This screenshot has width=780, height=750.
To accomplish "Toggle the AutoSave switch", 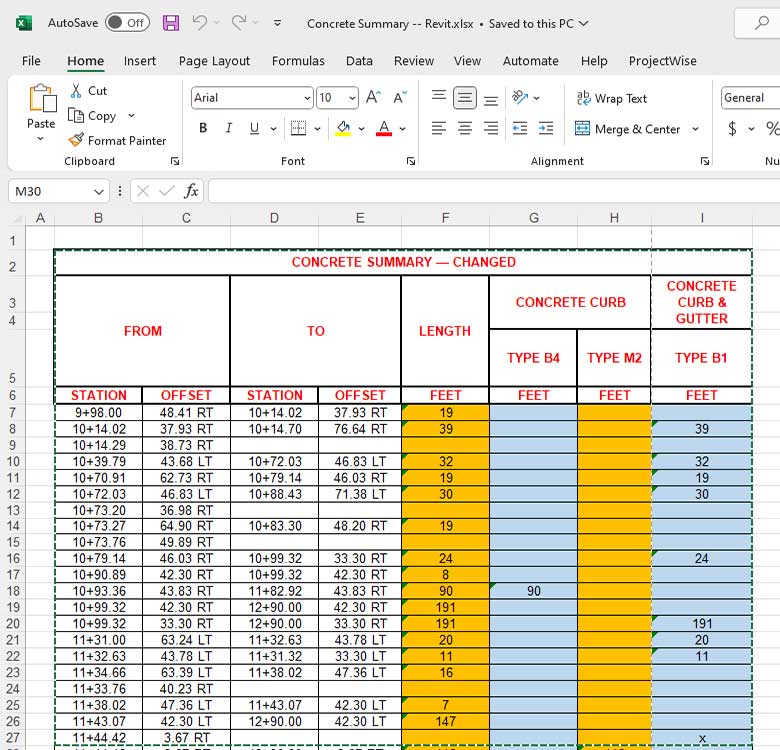I will pyautogui.click(x=127, y=22).
